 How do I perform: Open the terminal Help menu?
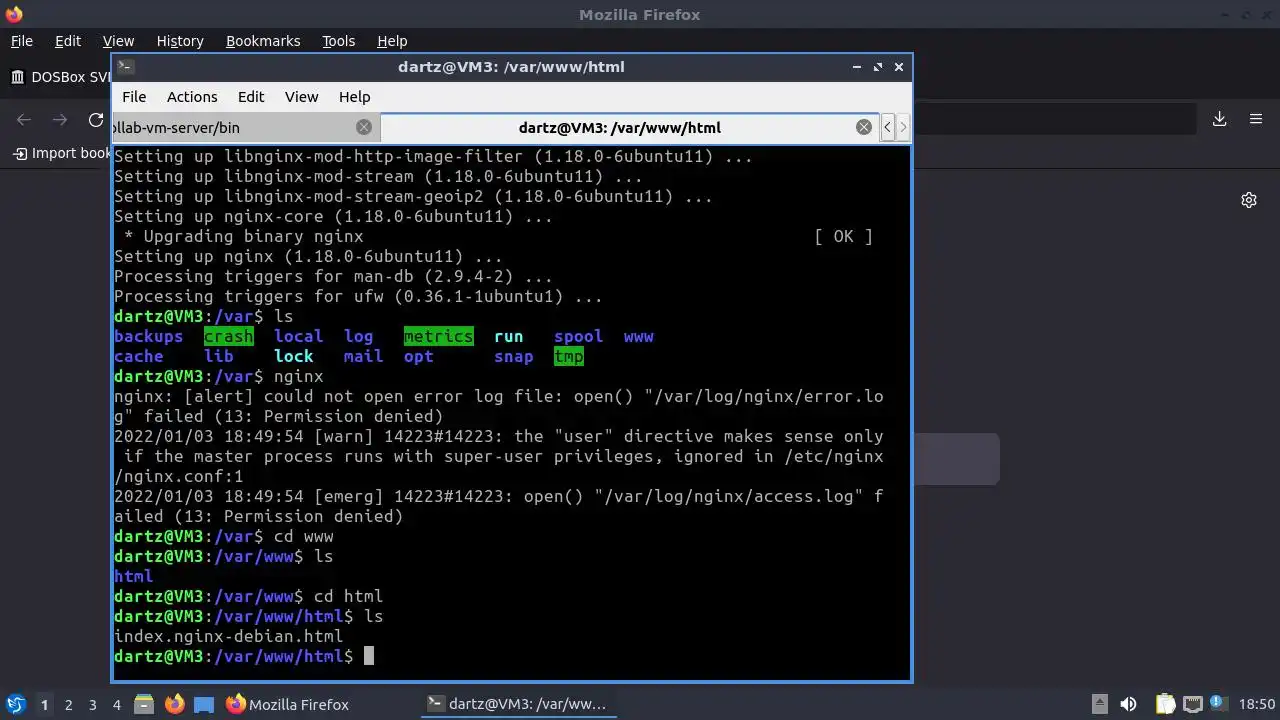354,97
